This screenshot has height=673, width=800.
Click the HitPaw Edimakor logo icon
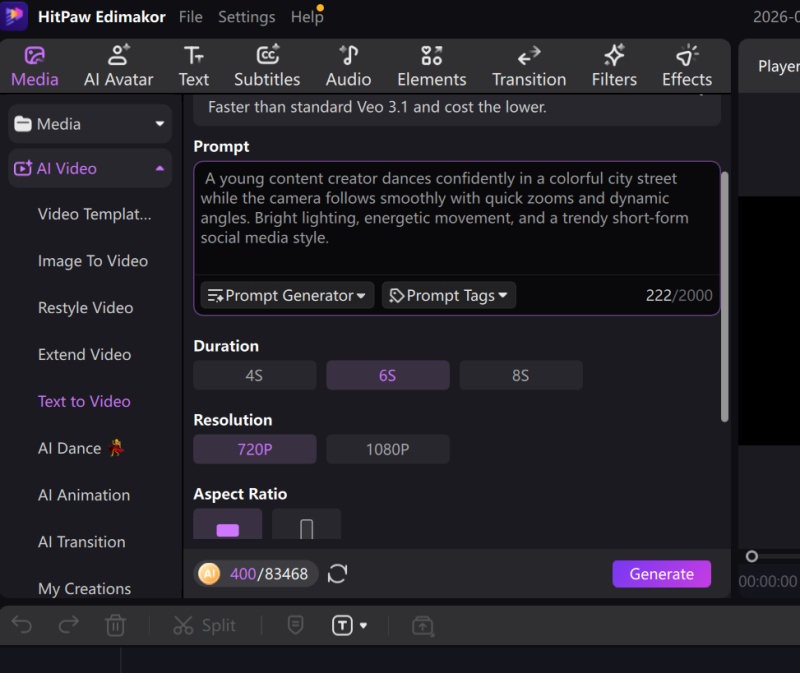(14, 16)
